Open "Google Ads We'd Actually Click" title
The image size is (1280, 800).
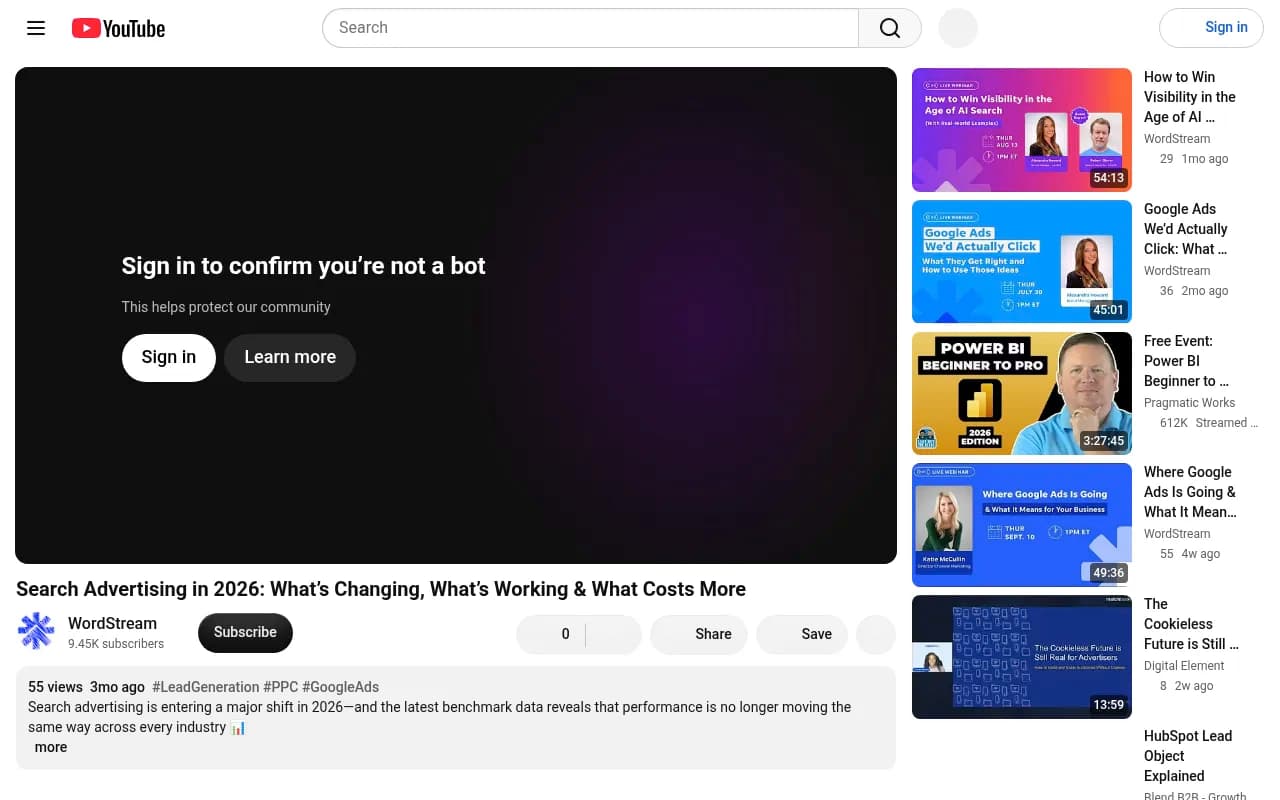[1186, 229]
